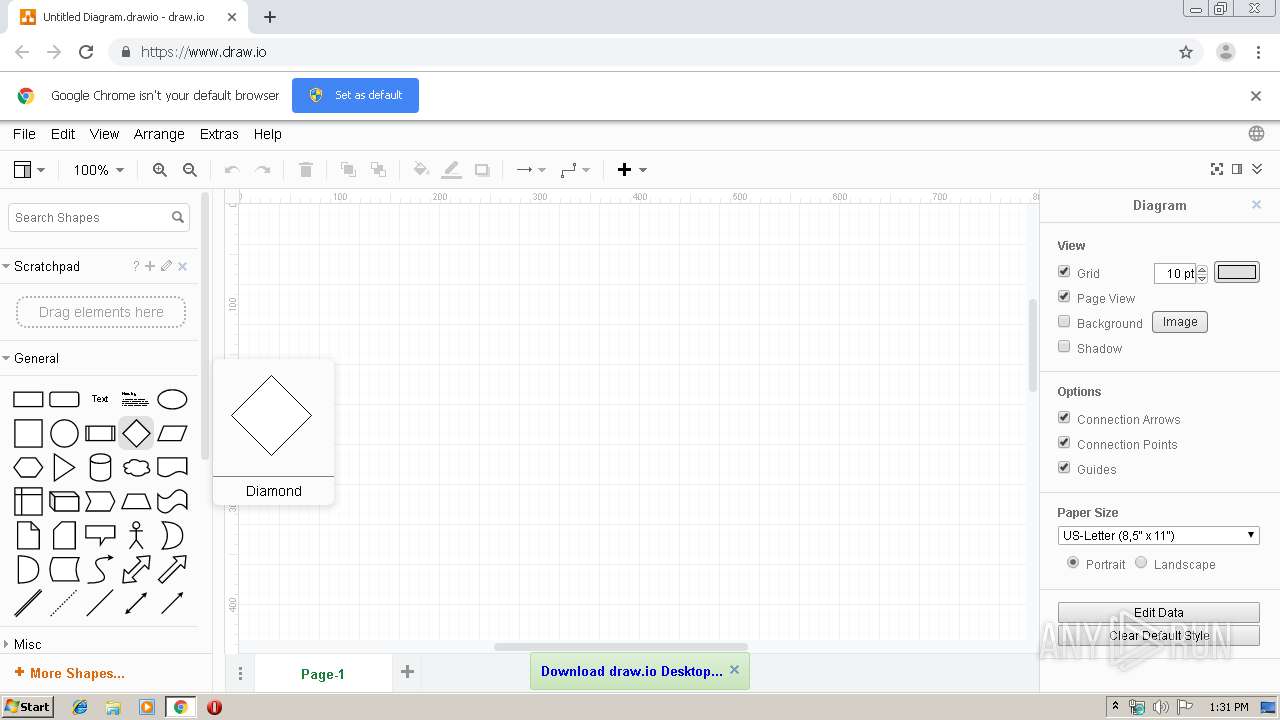The width and height of the screenshot is (1280, 720).
Task: Toggle the Connection Points checkbox
Action: click(x=1064, y=443)
